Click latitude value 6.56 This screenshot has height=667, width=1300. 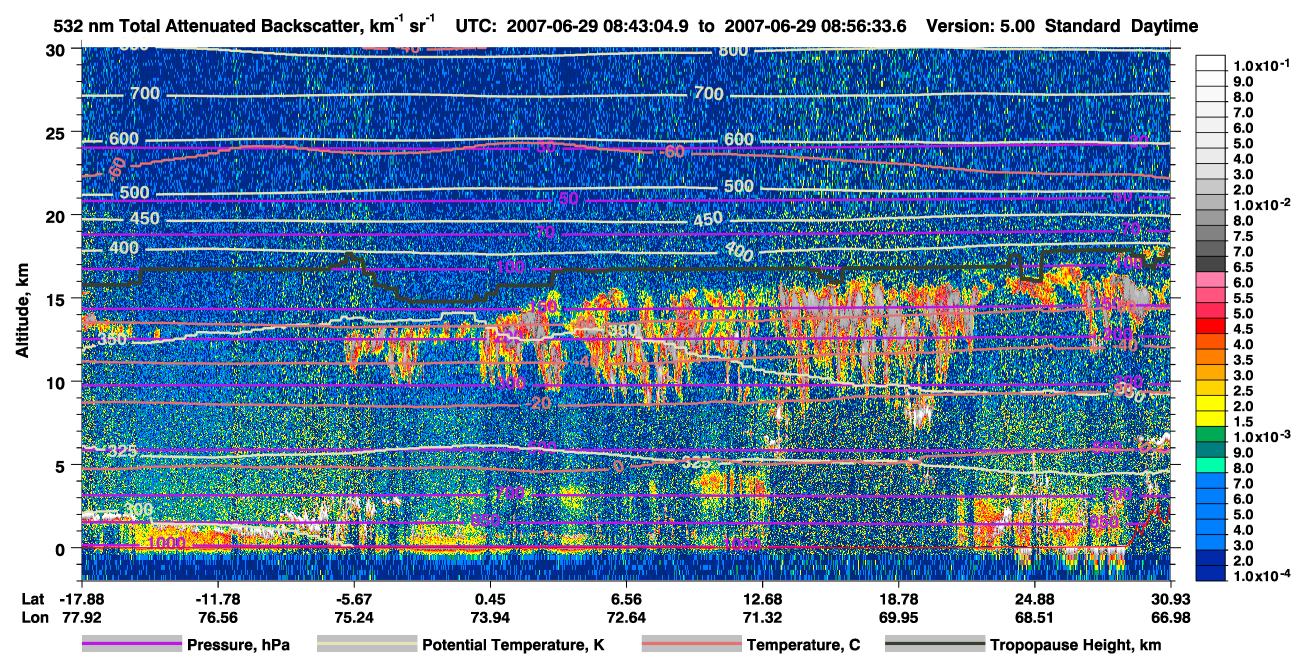(625, 599)
